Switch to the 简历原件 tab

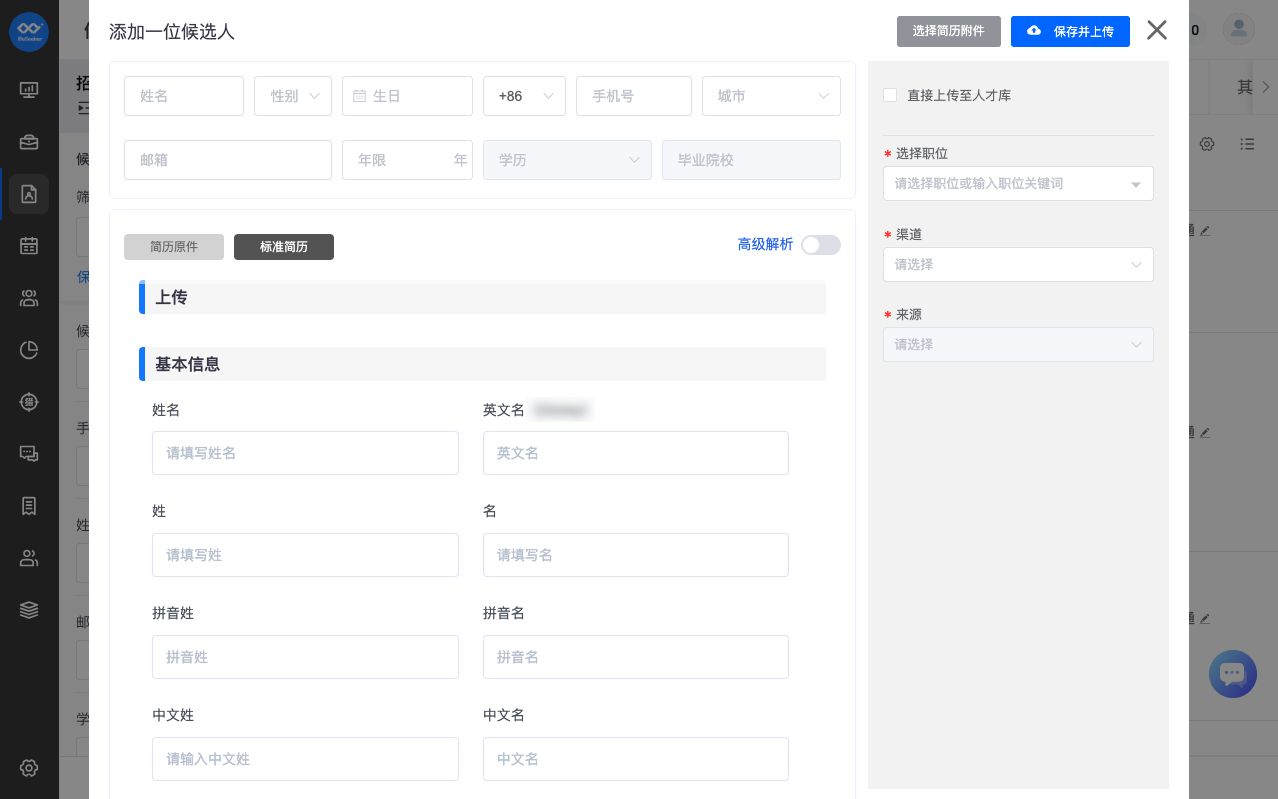click(x=174, y=247)
